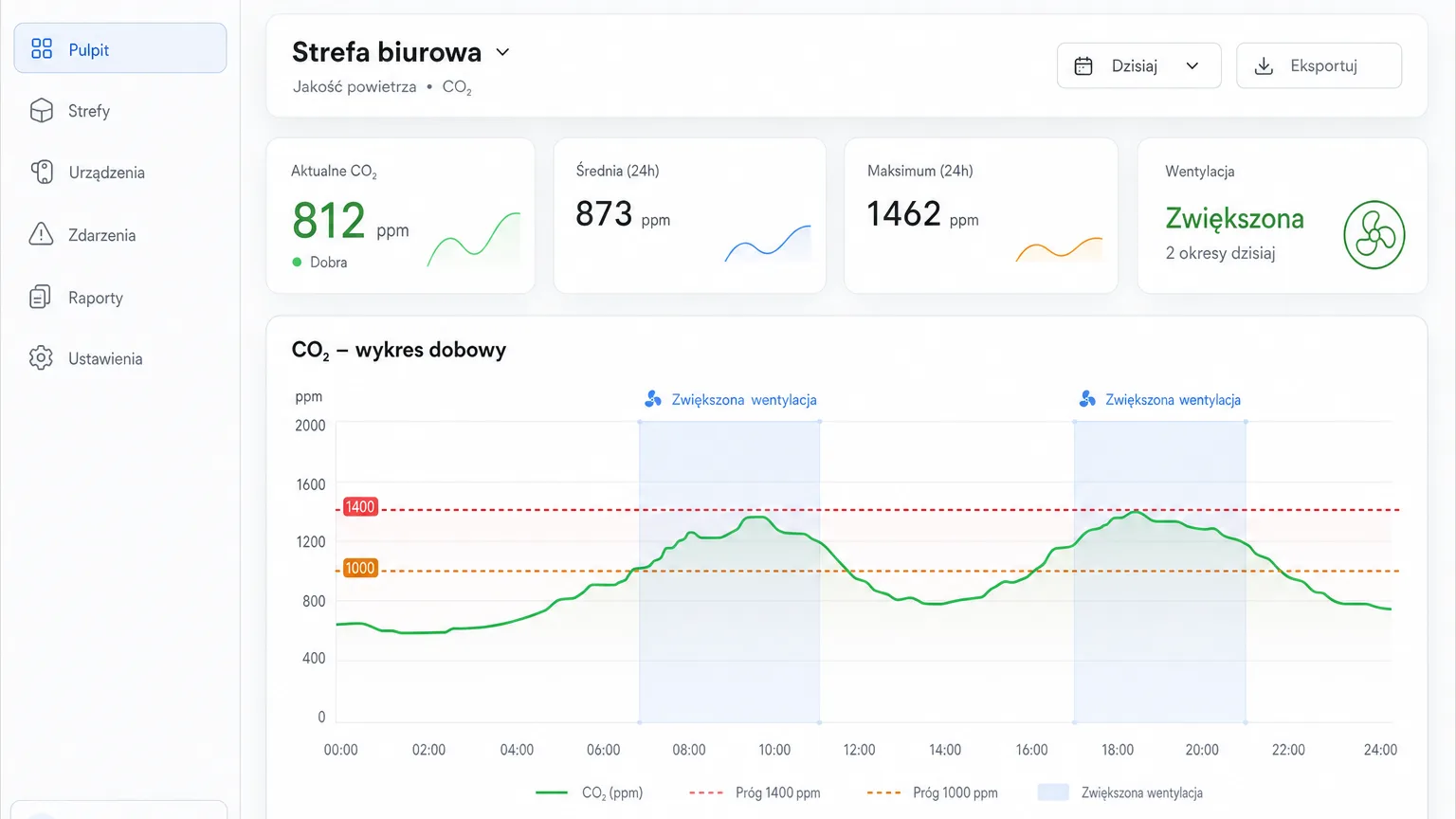
Task: Toggle CO₂ (ppm) series in chart legend
Action: (x=589, y=792)
